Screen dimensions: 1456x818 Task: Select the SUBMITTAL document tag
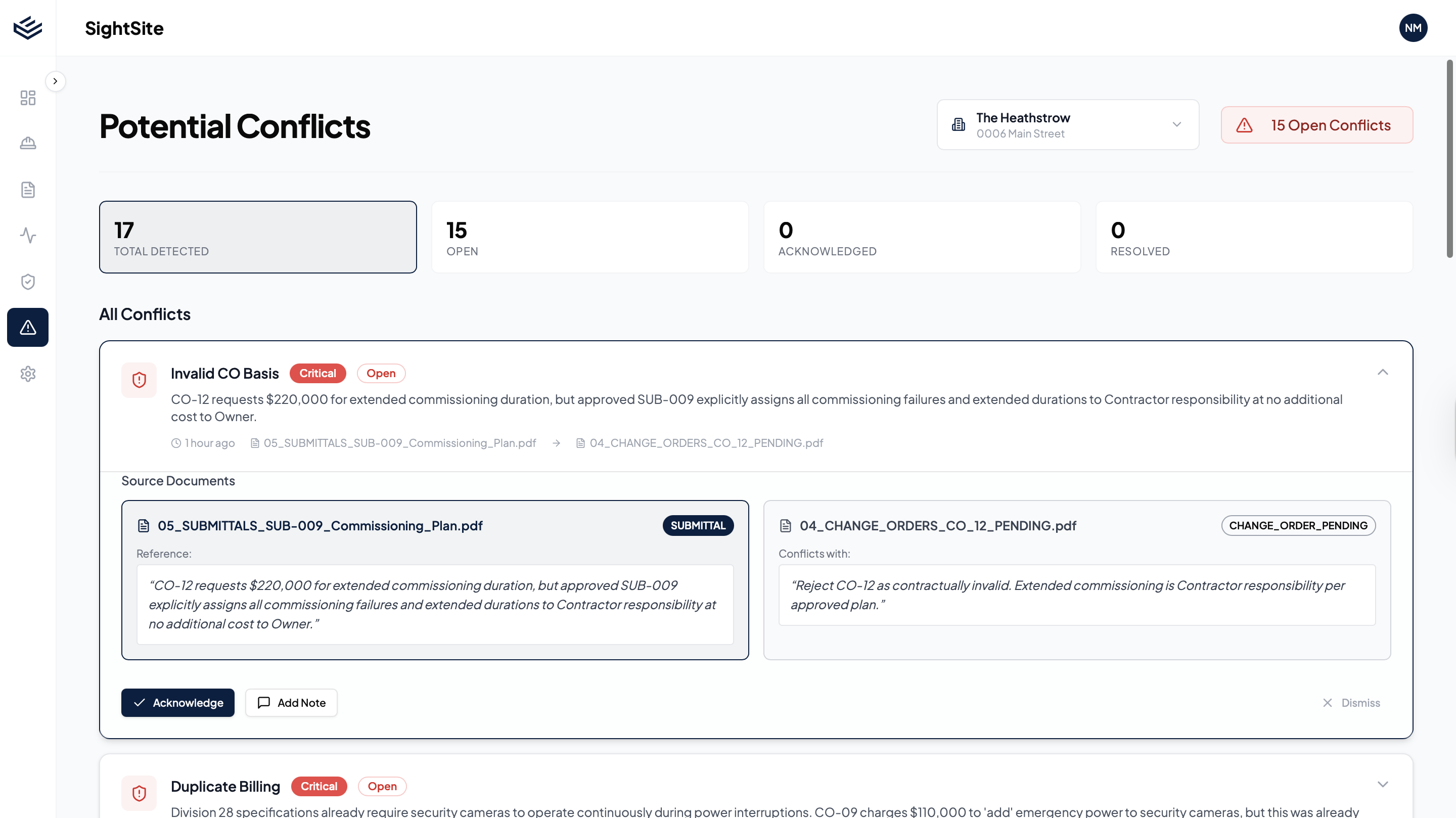click(698, 525)
